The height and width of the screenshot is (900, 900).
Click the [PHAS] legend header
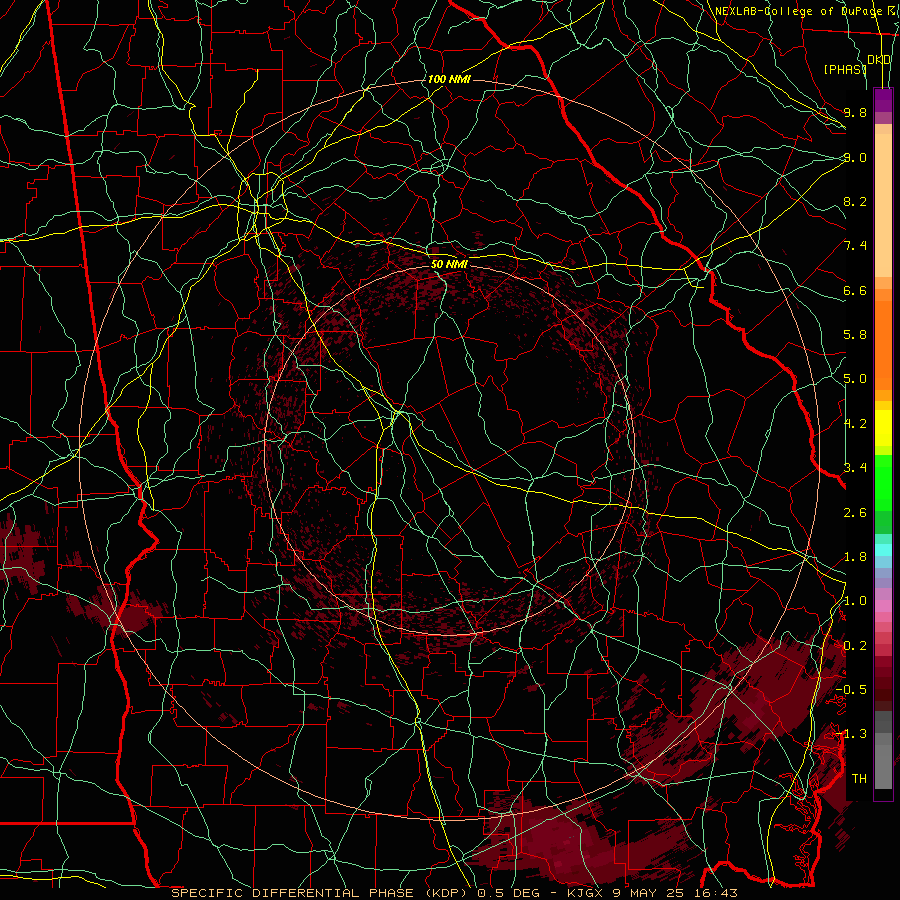pos(845,69)
